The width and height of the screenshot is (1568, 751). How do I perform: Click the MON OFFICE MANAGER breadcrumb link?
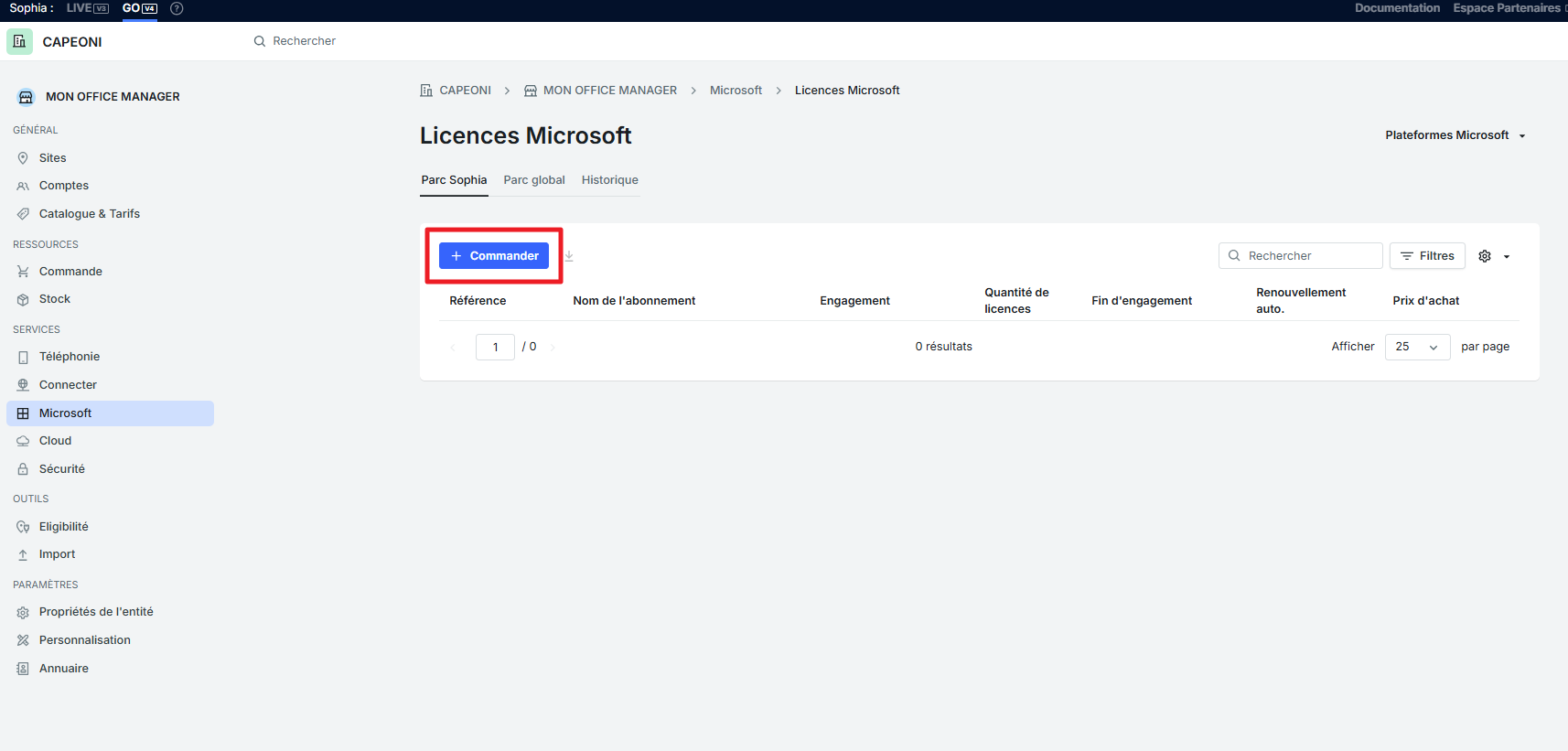pos(610,91)
